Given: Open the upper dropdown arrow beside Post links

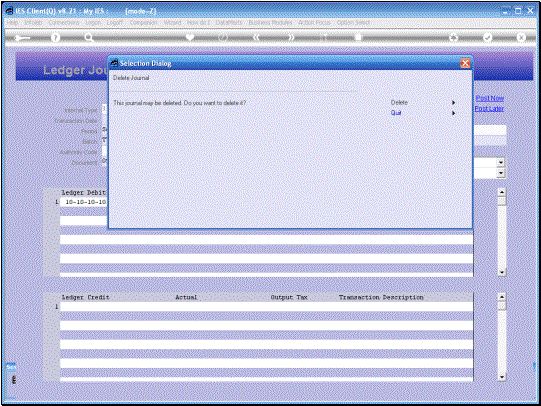Looking at the screenshot, I should point(501,162).
